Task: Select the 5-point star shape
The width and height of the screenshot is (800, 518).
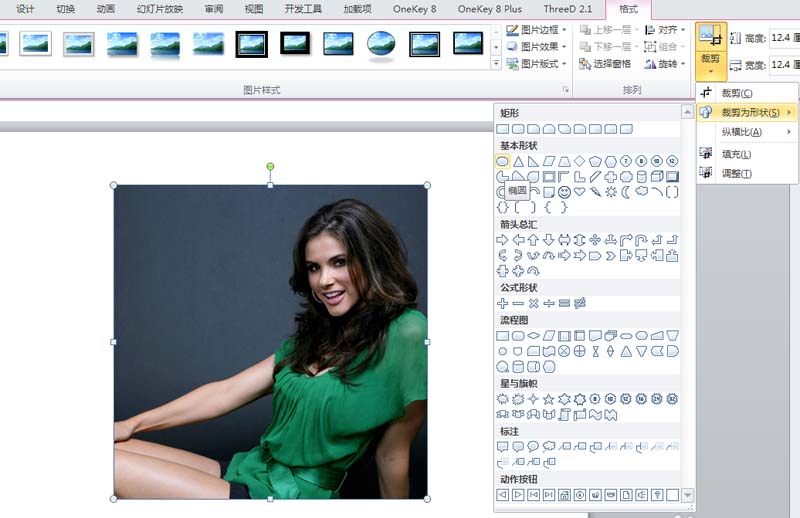Action: [549, 399]
